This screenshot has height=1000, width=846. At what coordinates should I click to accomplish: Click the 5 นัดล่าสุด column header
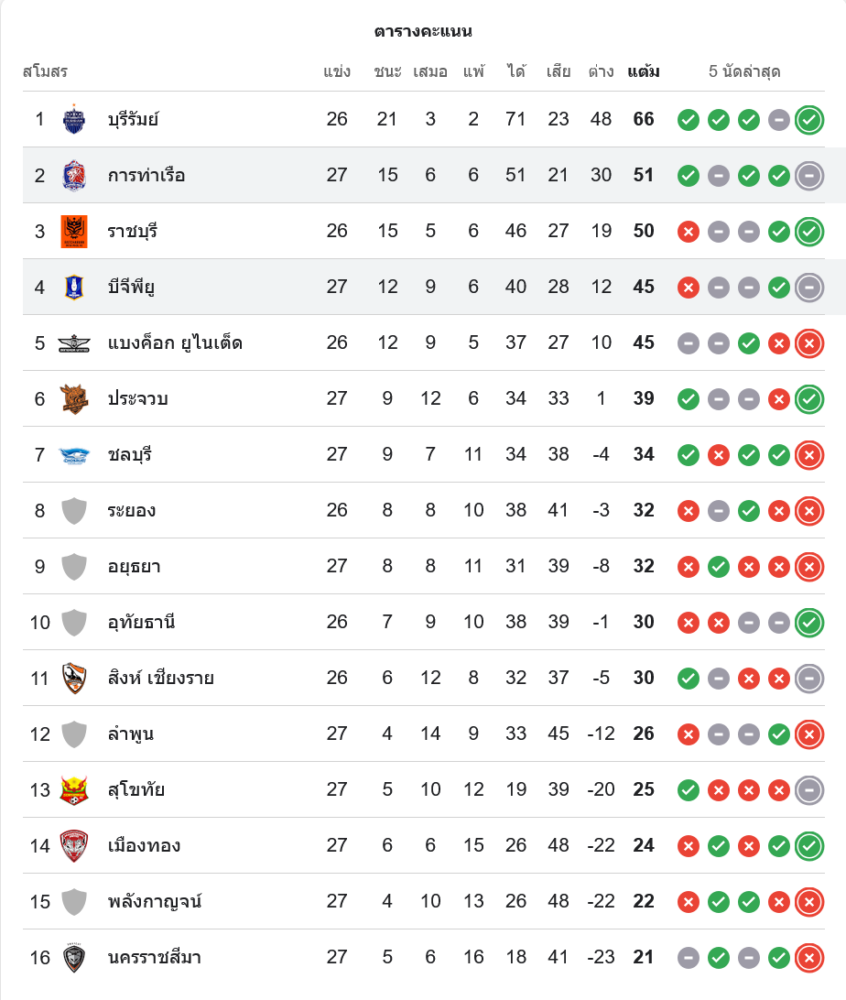(744, 72)
